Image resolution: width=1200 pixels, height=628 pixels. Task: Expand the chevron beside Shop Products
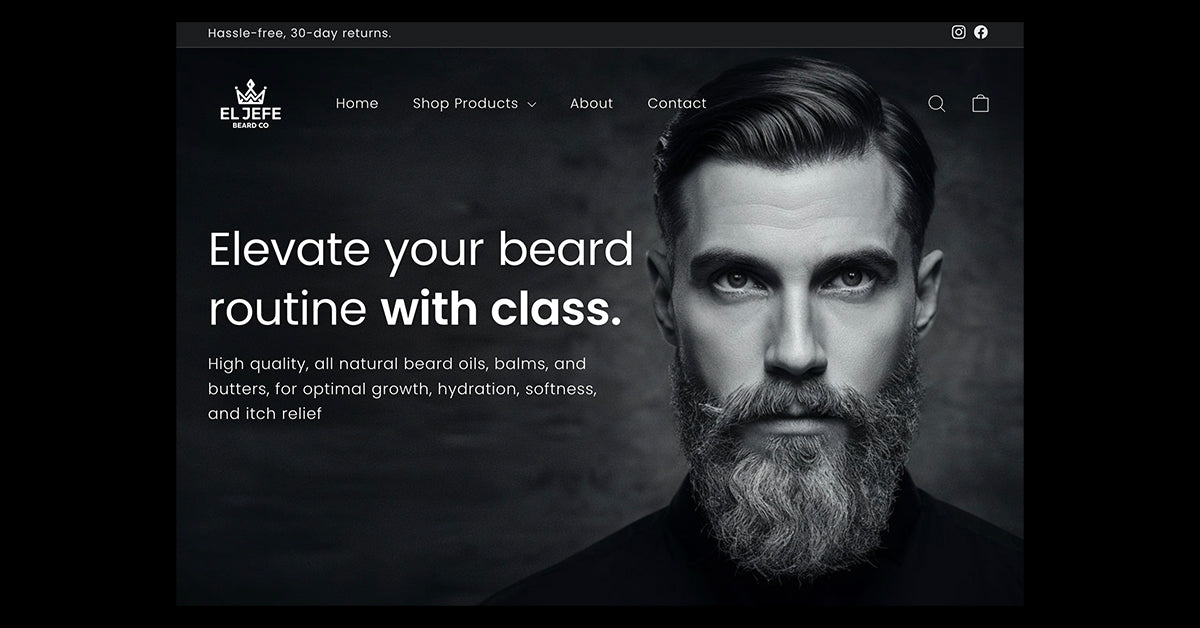532,104
